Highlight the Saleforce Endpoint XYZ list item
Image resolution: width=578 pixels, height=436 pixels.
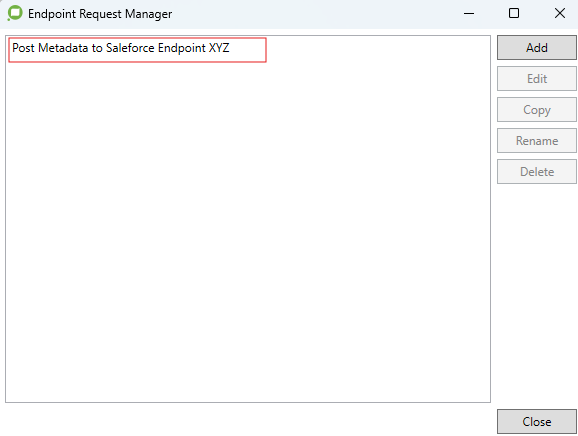[x=137, y=50]
